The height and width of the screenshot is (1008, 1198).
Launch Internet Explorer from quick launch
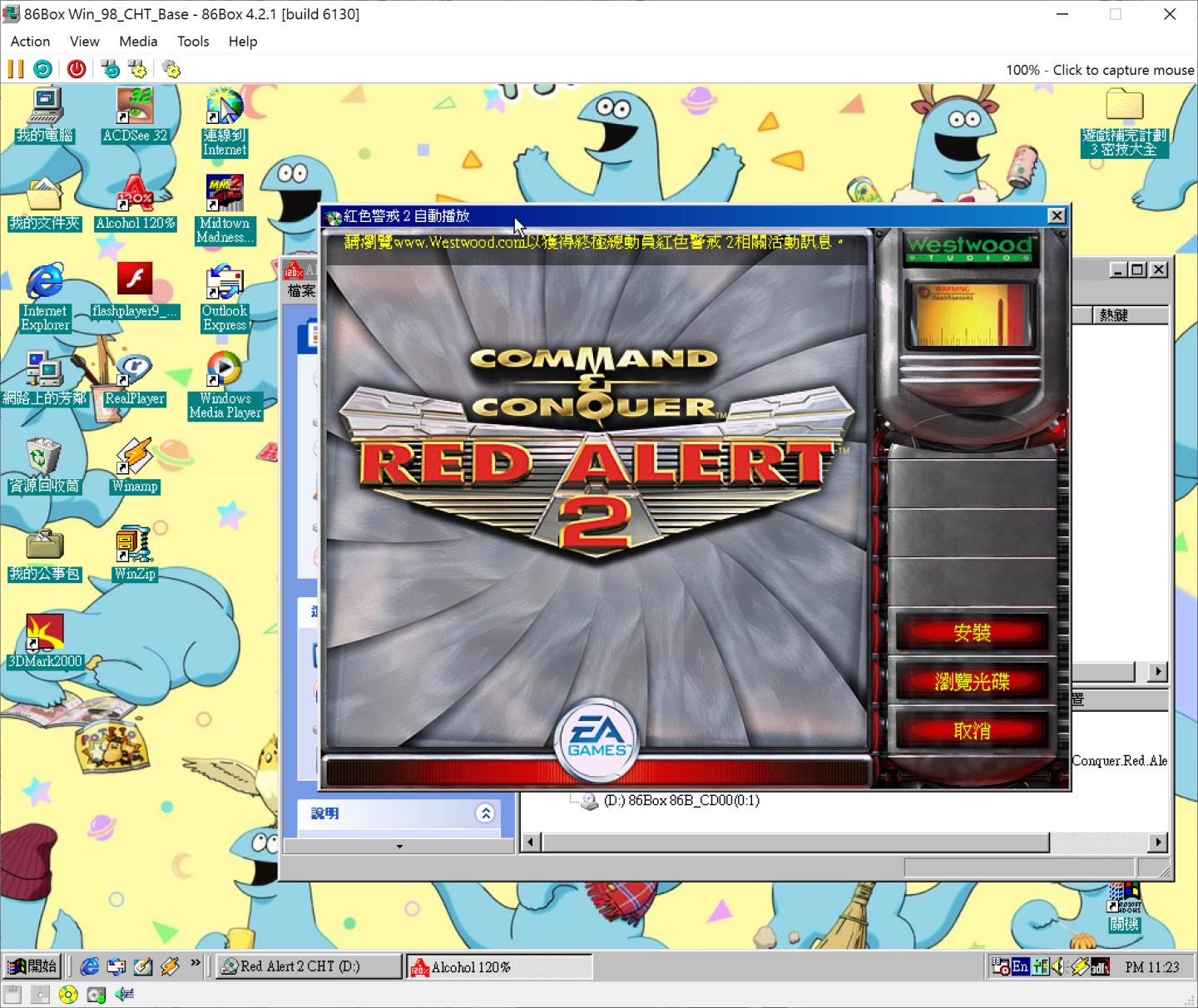click(x=89, y=966)
